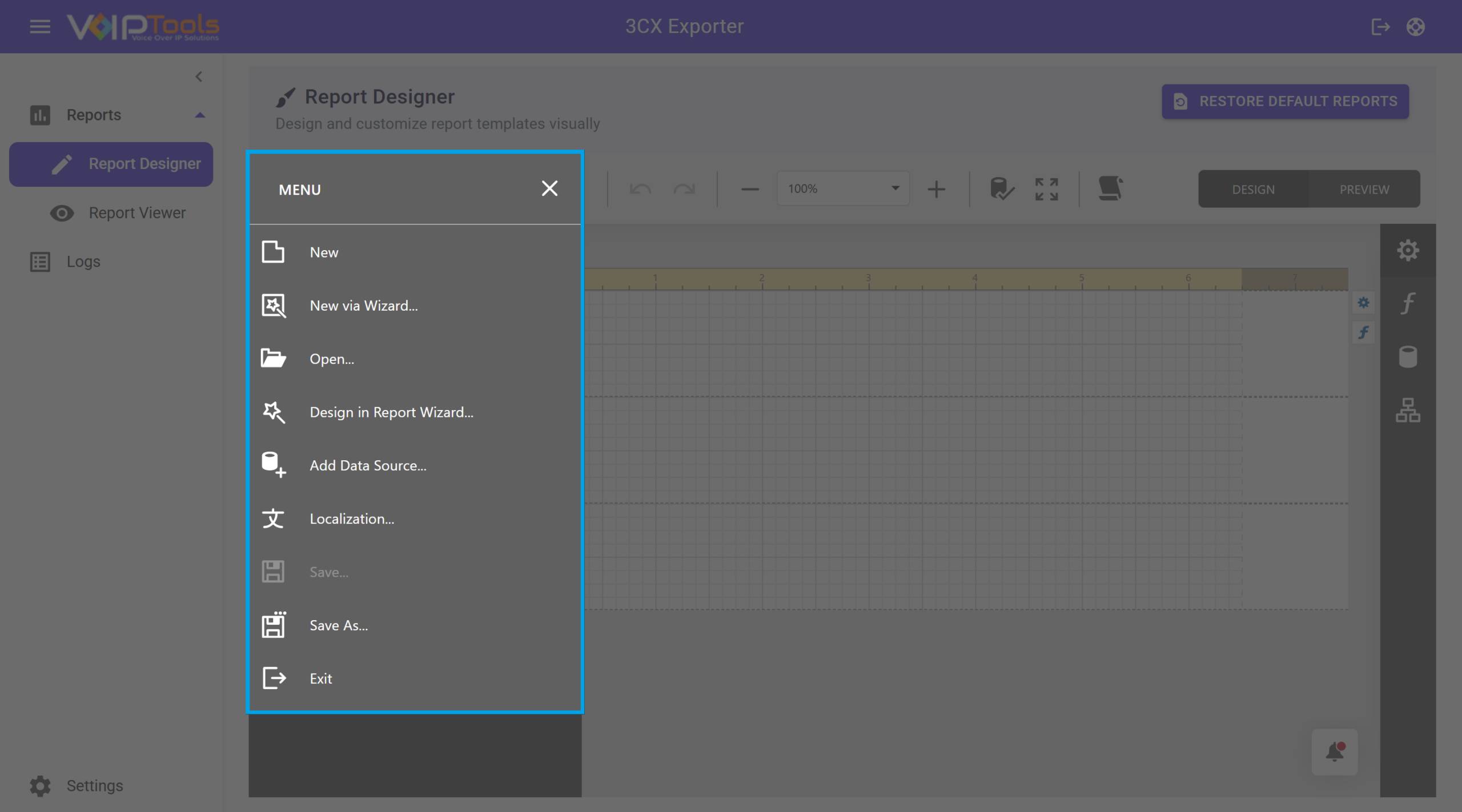Click the Logs list icon
The height and width of the screenshot is (812, 1462).
click(x=40, y=262)
